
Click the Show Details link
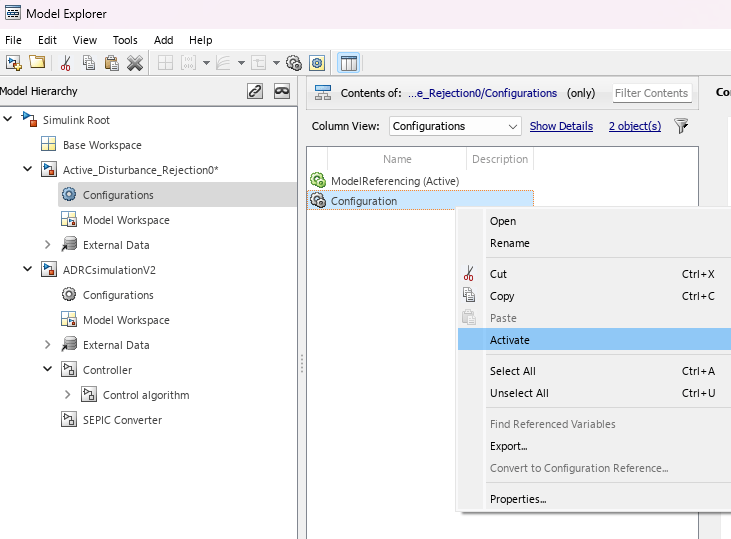pos(561,126)
